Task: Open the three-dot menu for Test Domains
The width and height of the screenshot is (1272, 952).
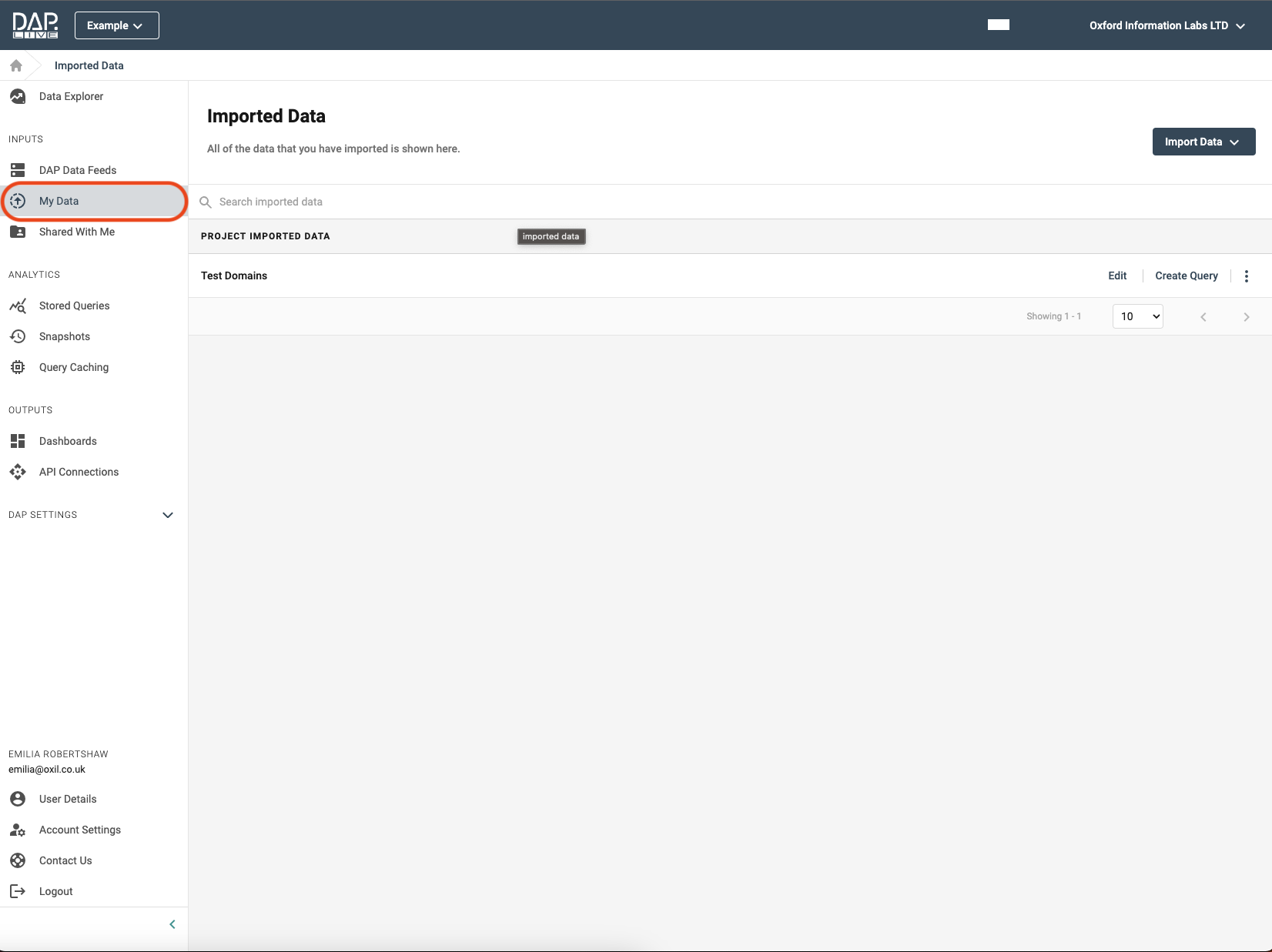Action: pos(1246,276)
